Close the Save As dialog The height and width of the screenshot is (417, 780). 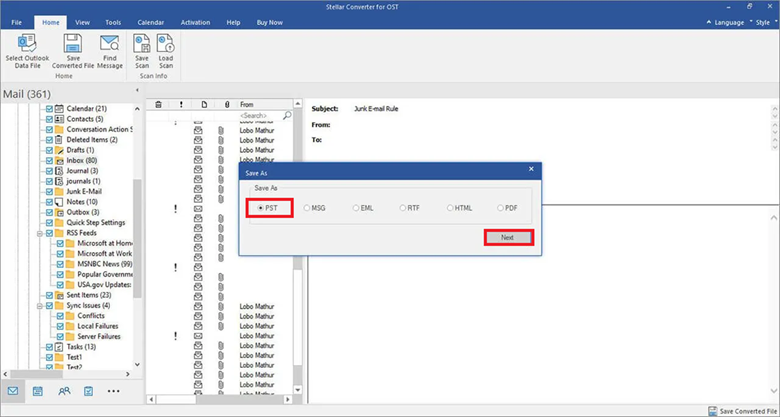pyautogui.click(x=531, y=169)
